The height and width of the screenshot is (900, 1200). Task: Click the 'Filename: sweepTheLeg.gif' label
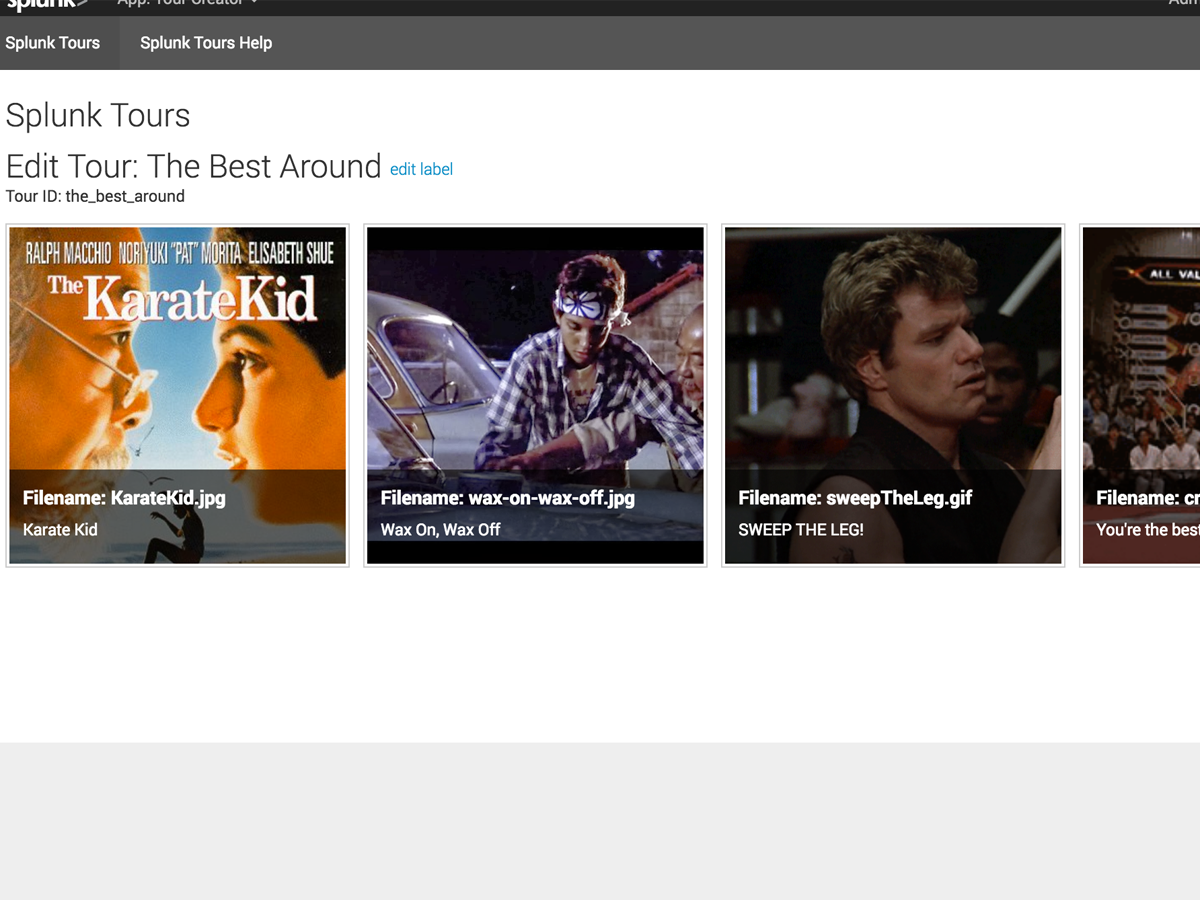coord(855,498)
